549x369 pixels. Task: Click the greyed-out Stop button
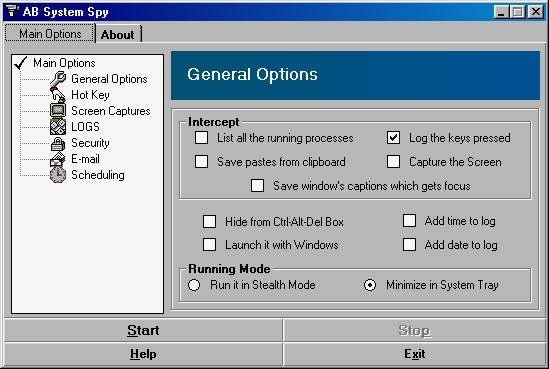[x=415, y=330]
